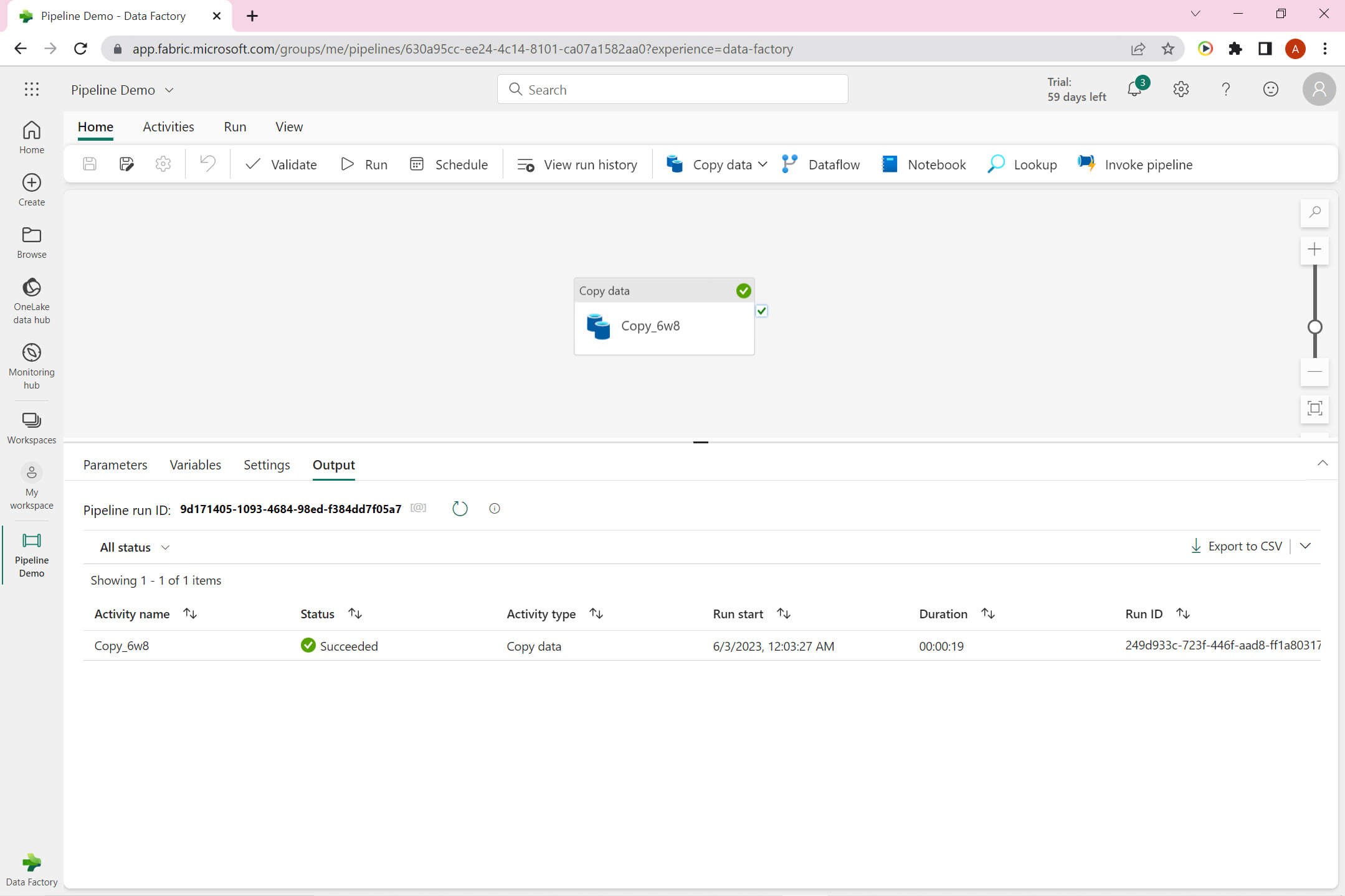Open the Monitoring hub from sidebar
Viewport: 1345px width, 896px height.
point(31,365)
